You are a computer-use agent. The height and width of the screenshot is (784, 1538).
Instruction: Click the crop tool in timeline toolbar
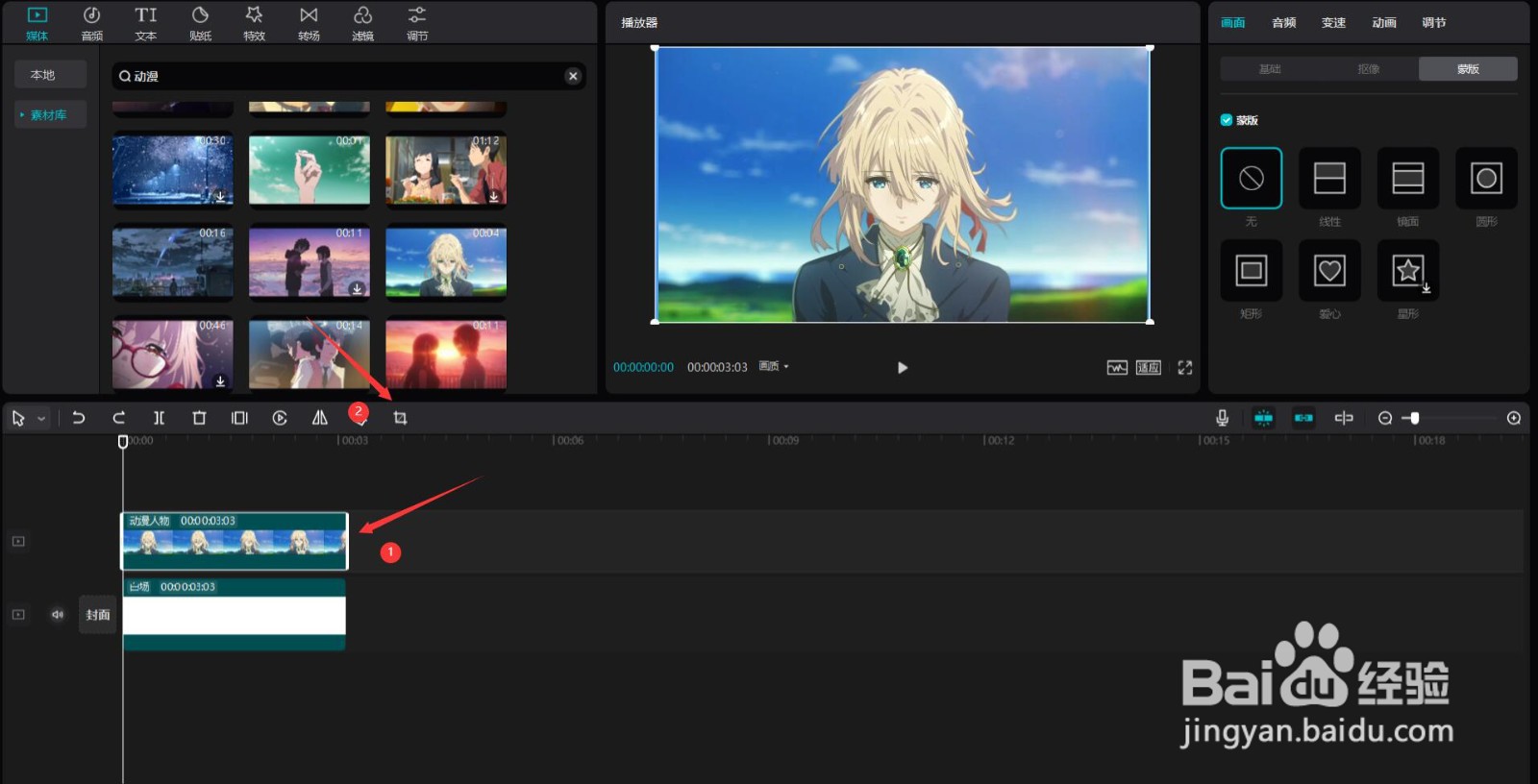[400, 418]
